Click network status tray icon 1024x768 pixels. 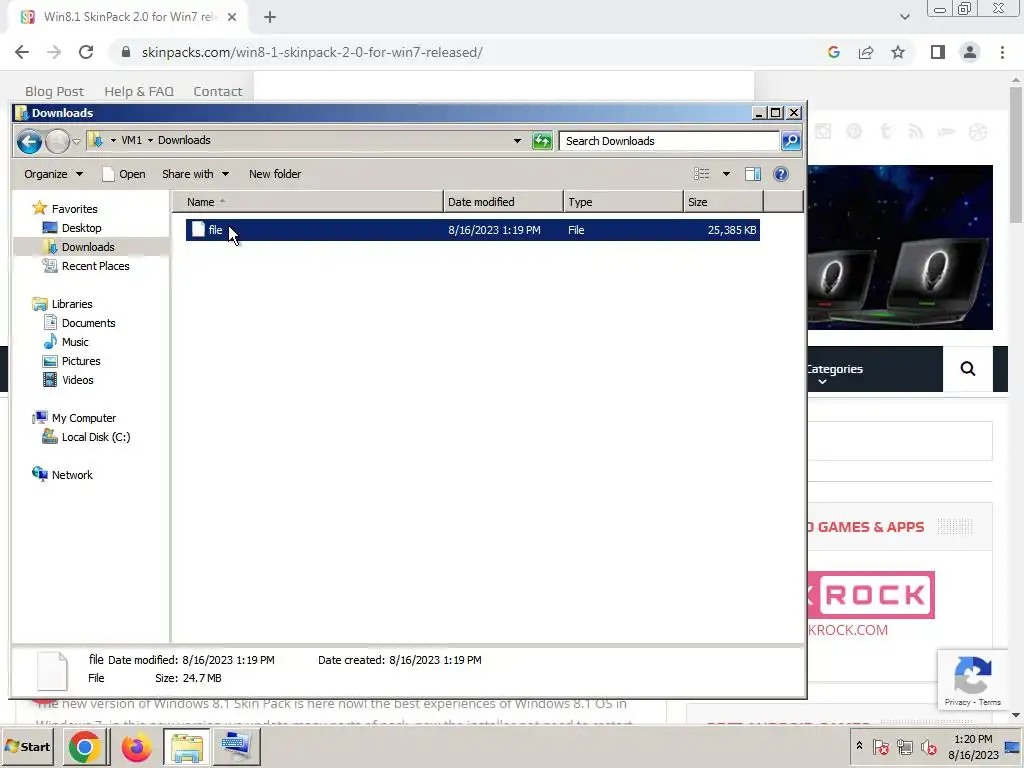click(x=904, y=746)
